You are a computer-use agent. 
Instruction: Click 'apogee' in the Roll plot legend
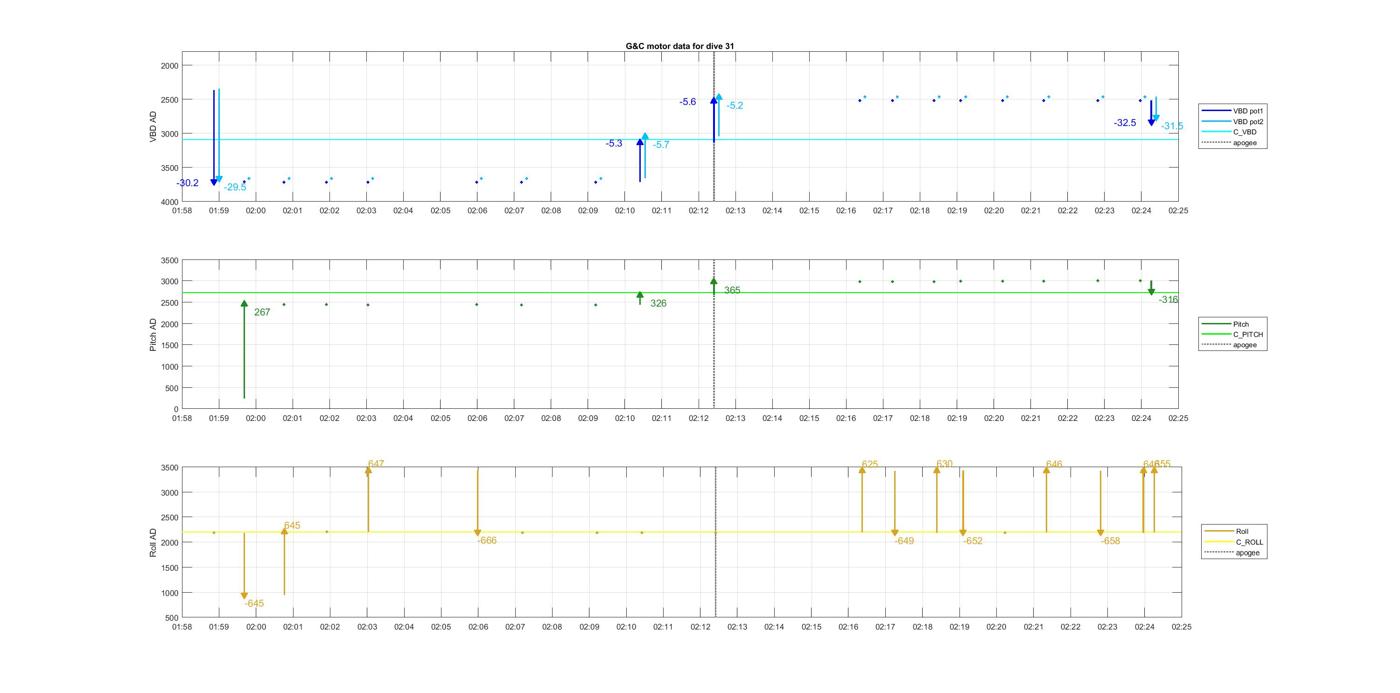tap(1233, 553)
